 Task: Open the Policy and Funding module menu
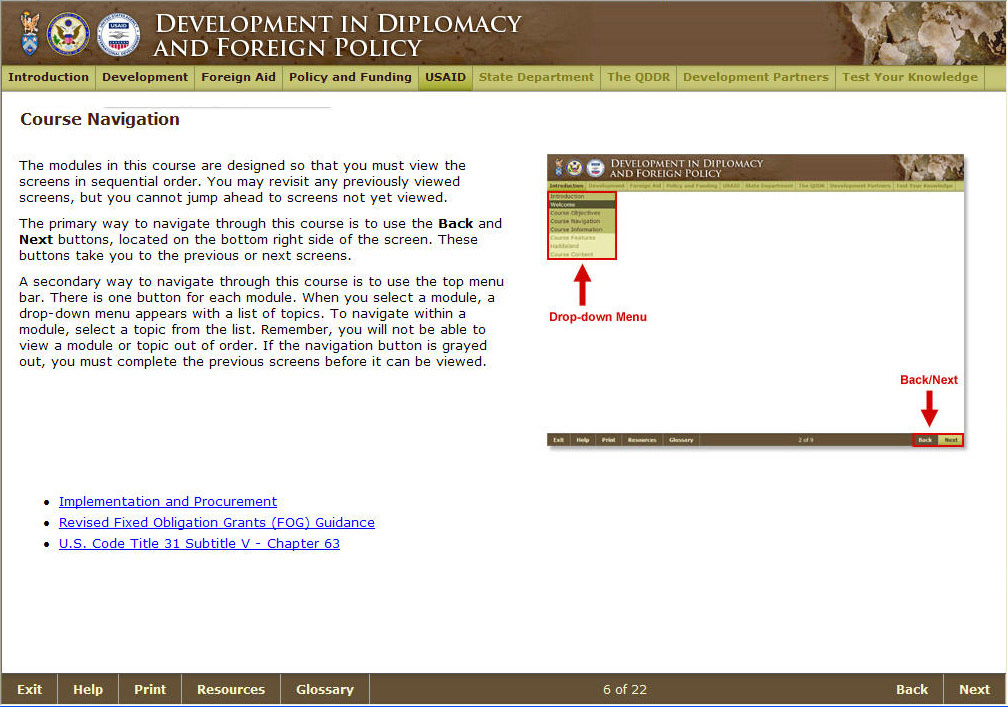click(x=350, y=77)
